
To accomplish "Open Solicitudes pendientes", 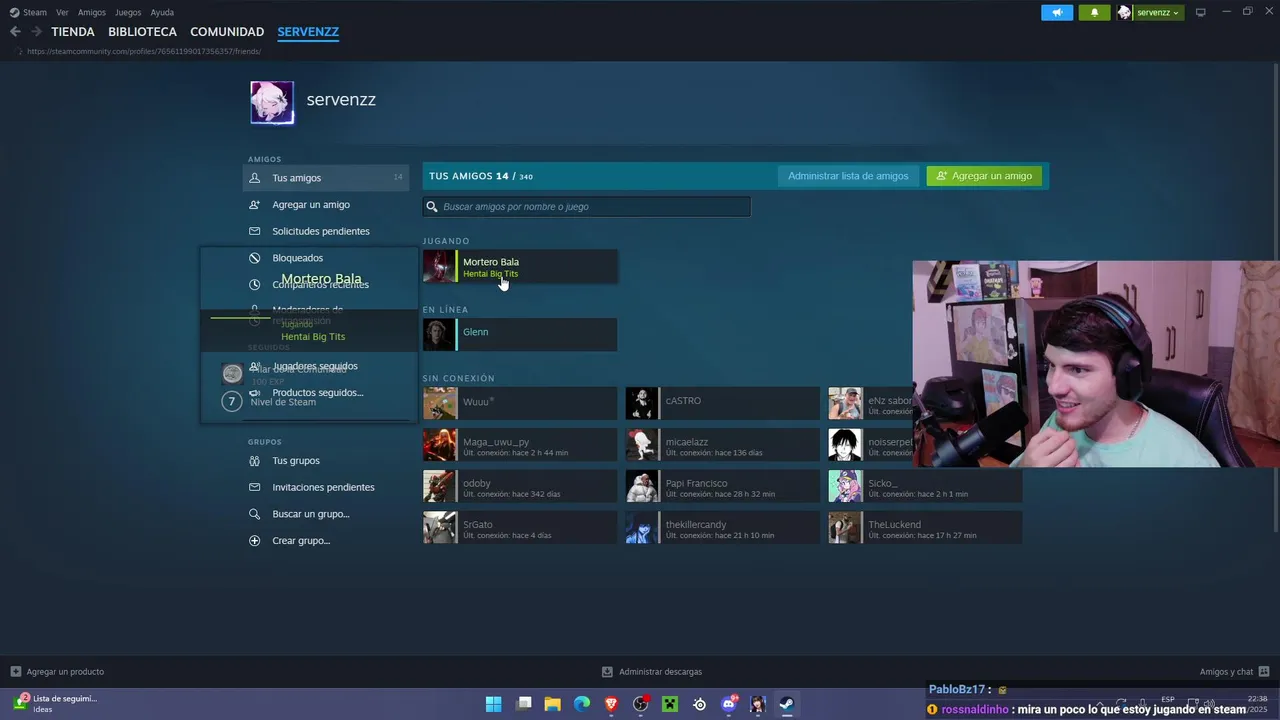I will point(321,231).
